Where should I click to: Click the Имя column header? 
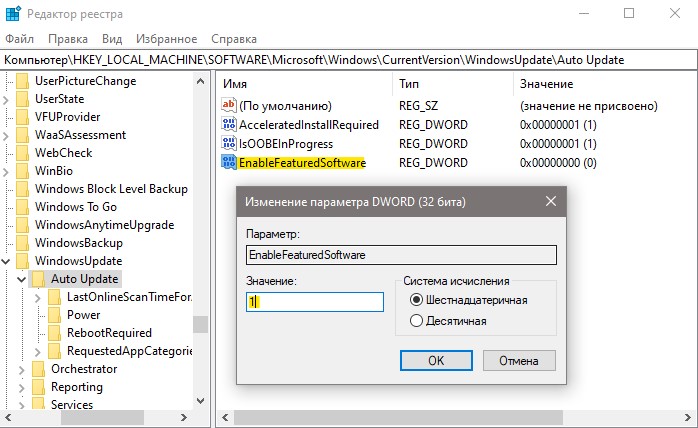point(305,84)
